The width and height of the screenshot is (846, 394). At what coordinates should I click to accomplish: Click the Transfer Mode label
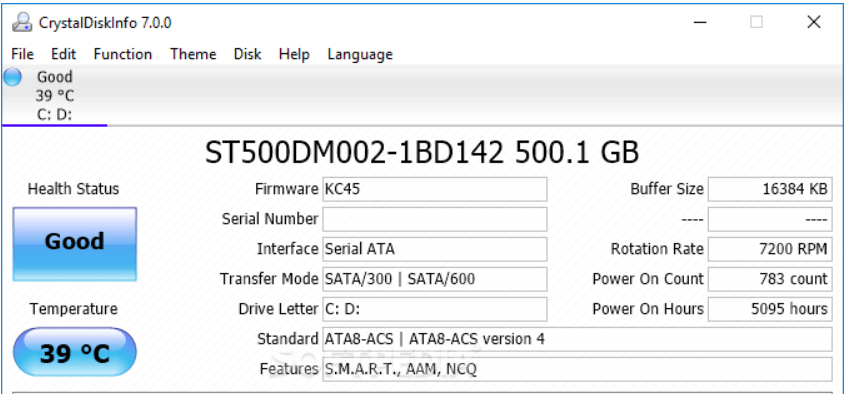tap(269, 279)
